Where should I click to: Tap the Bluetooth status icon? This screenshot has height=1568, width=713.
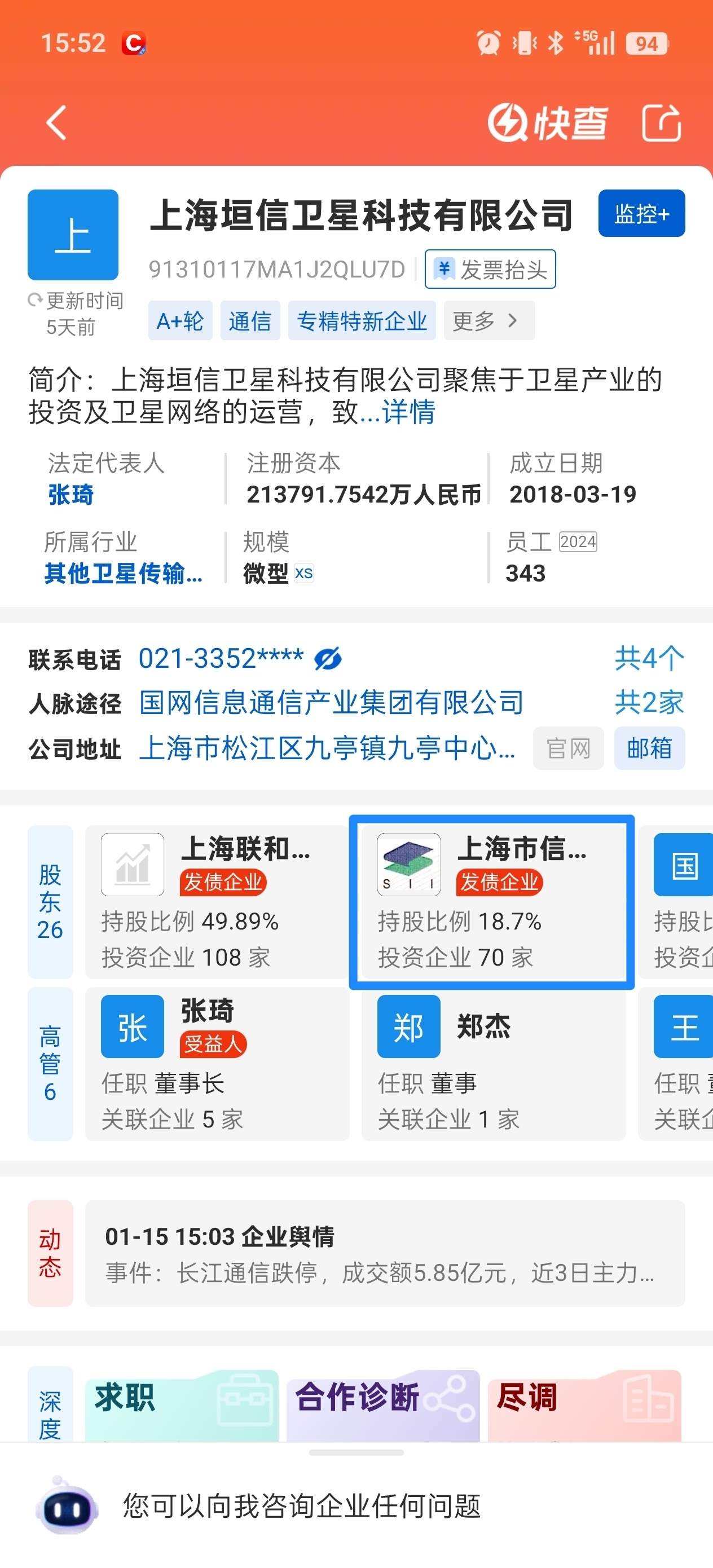click(555, 43)
